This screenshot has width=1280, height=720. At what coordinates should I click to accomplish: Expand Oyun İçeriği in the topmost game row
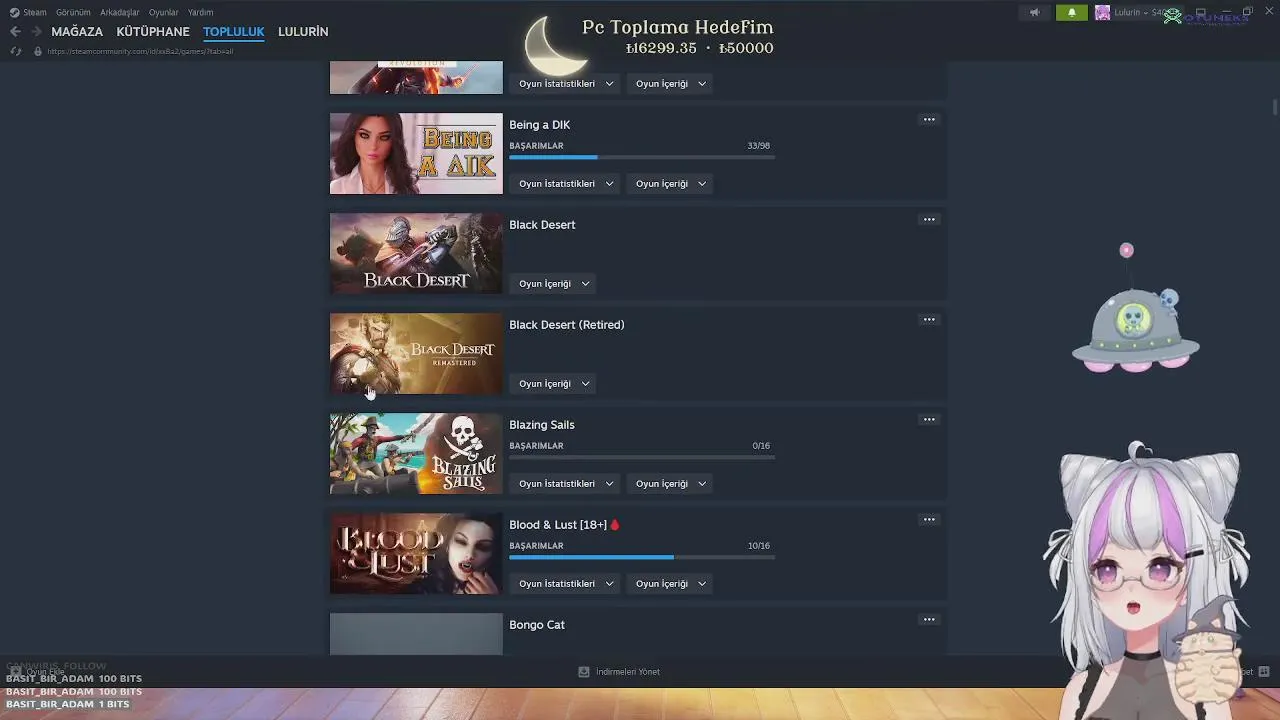tap(671, 84)
